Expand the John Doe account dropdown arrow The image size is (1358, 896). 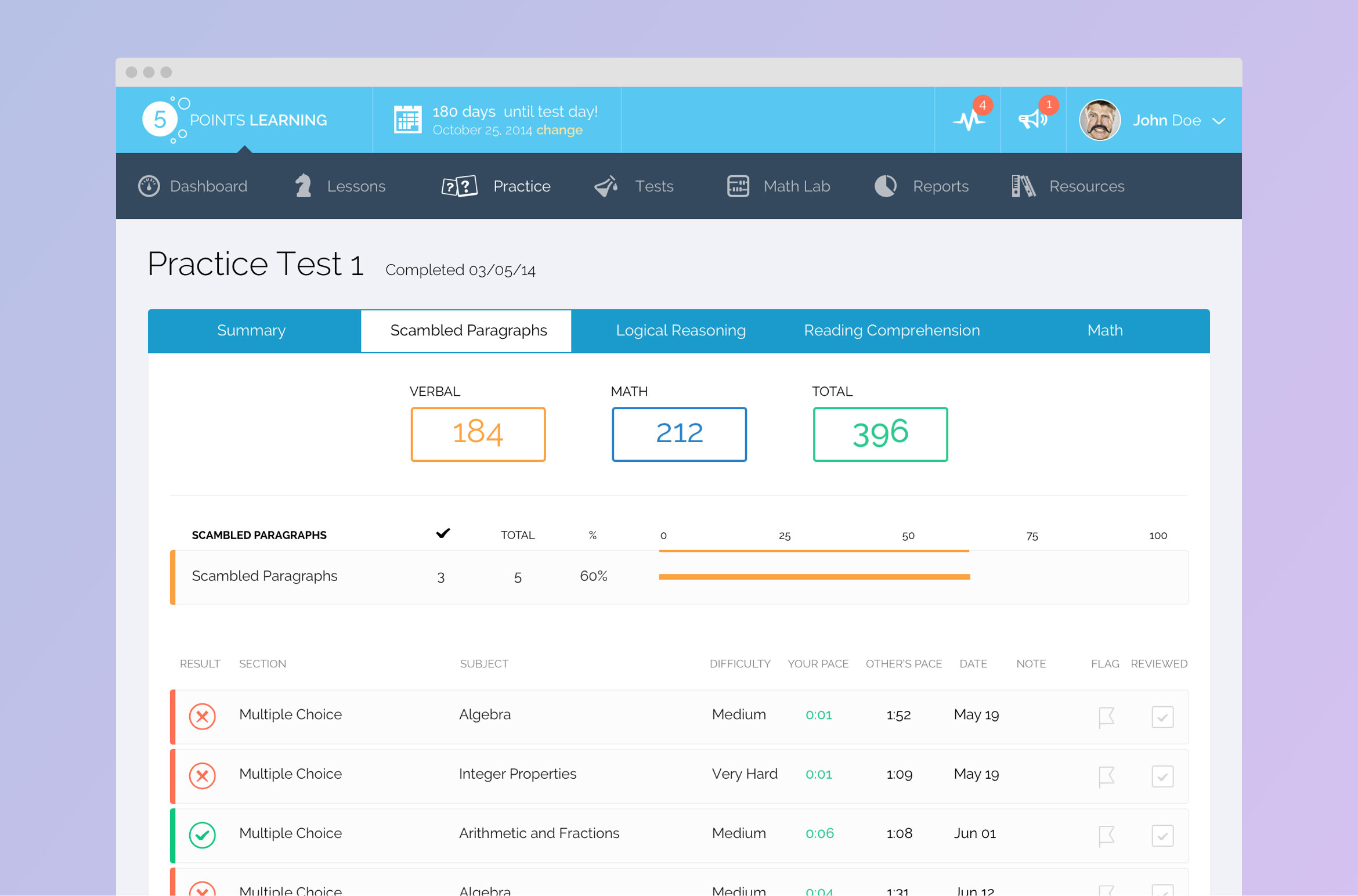click(x=1219, y=121)
